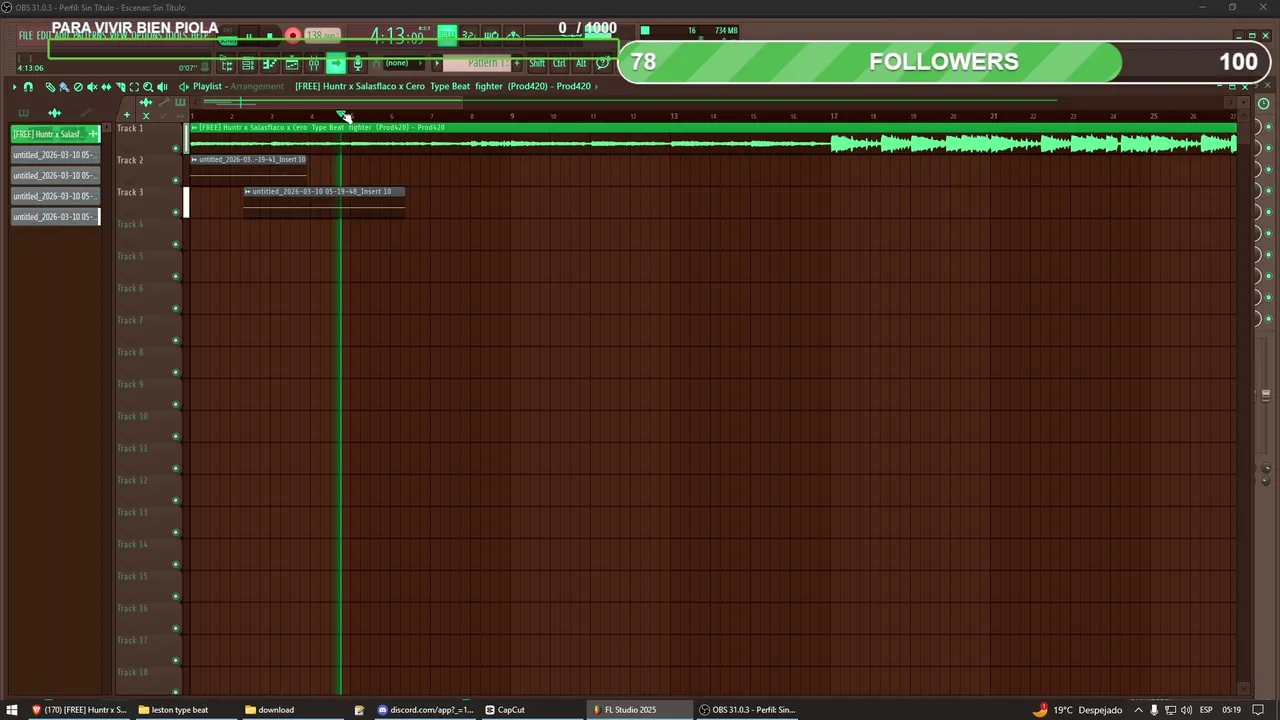The height and width of the screenshot is (720, 1280).
Task: Select the [FREE] Huntr x Salasf... picker item
Action: [55, 134]
